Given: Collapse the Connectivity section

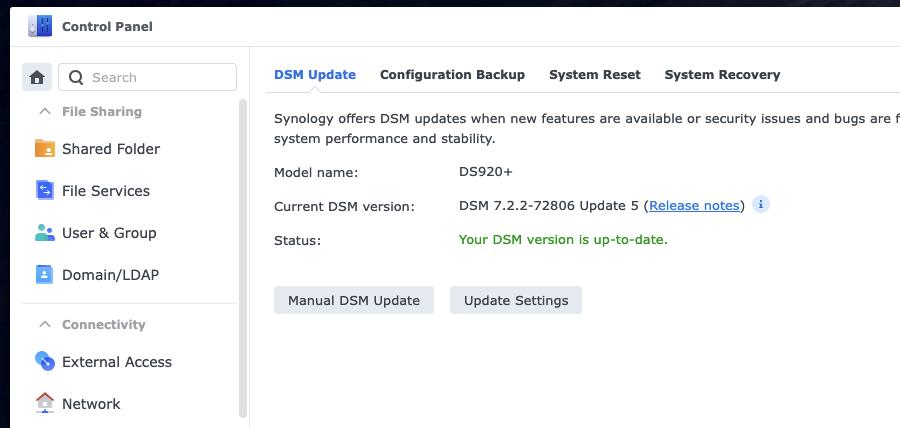Looking at the screenshot, I should (45, 325).
